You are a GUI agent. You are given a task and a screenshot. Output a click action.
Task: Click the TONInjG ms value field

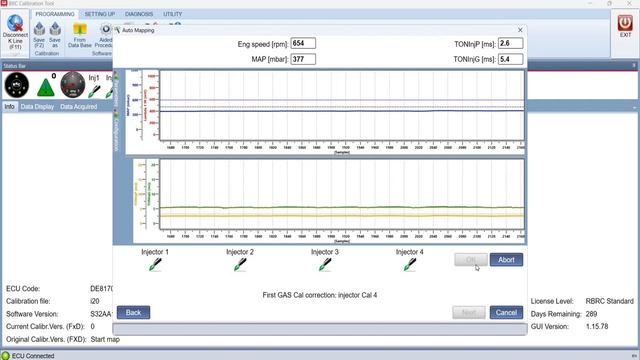(511, 59)
